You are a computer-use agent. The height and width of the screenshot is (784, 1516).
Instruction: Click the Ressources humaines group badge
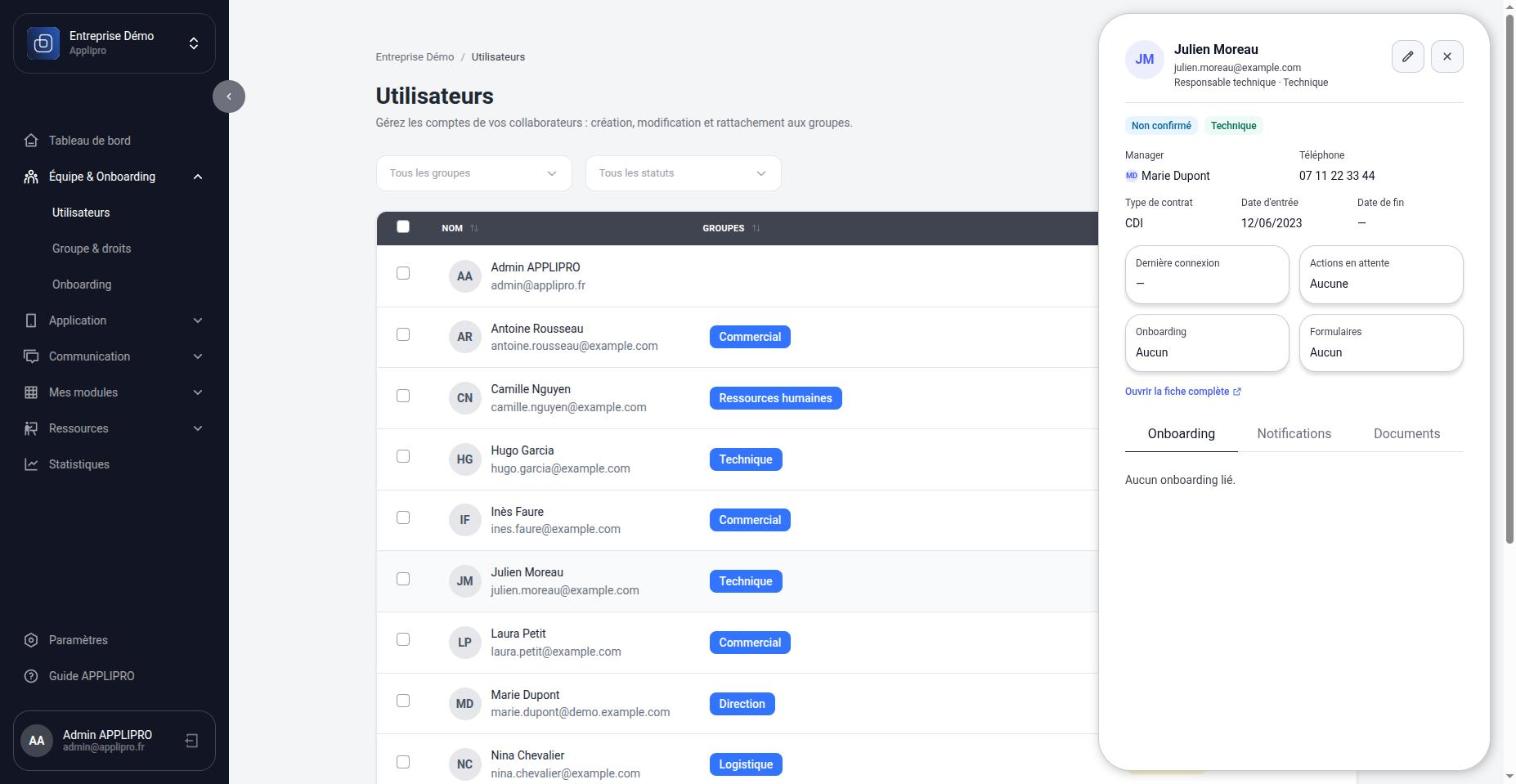tap(776, 398)
